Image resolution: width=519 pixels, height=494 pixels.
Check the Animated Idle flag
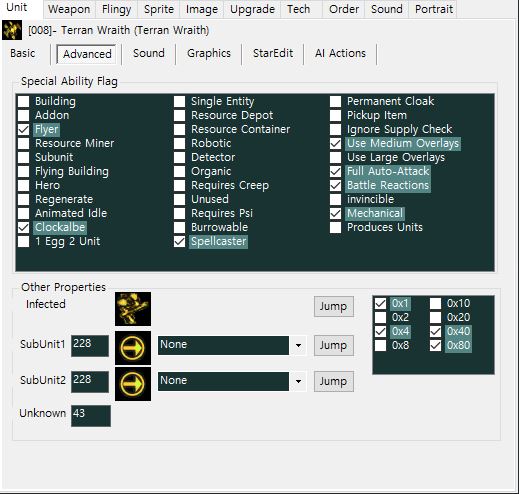point(24,213)
